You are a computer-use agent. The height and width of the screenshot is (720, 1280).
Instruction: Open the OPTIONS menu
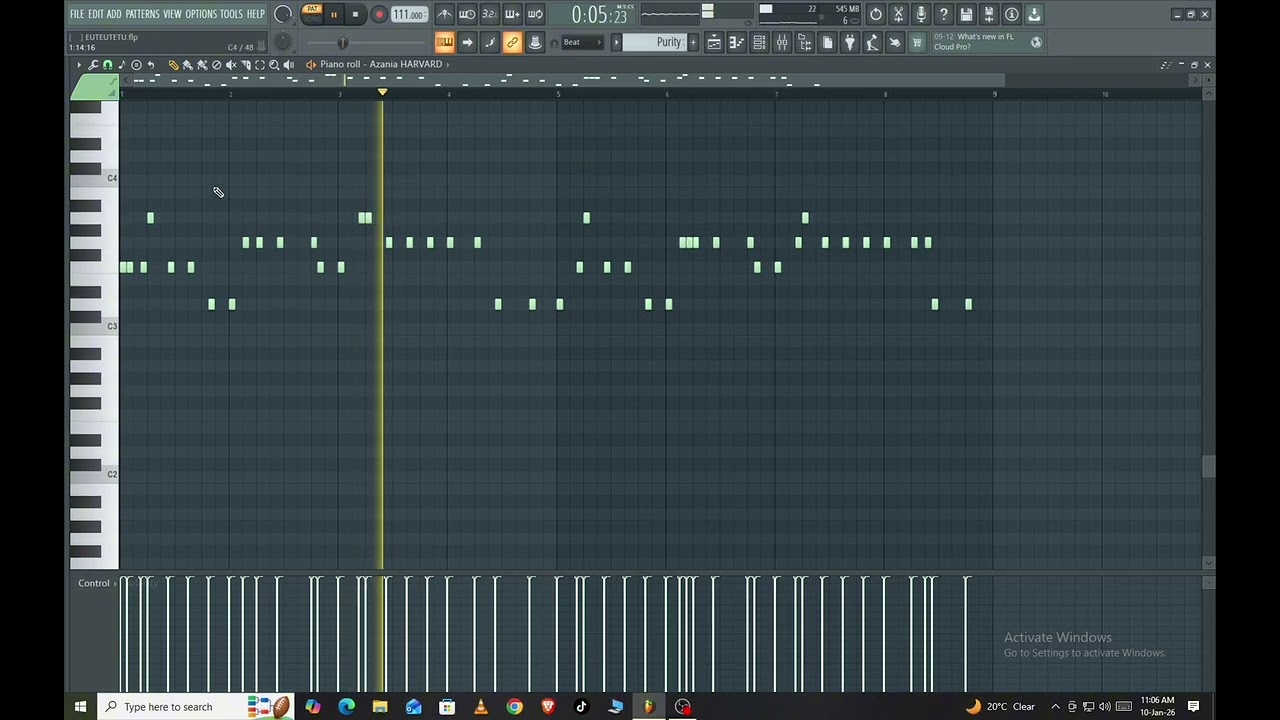[x=201, y=14]
